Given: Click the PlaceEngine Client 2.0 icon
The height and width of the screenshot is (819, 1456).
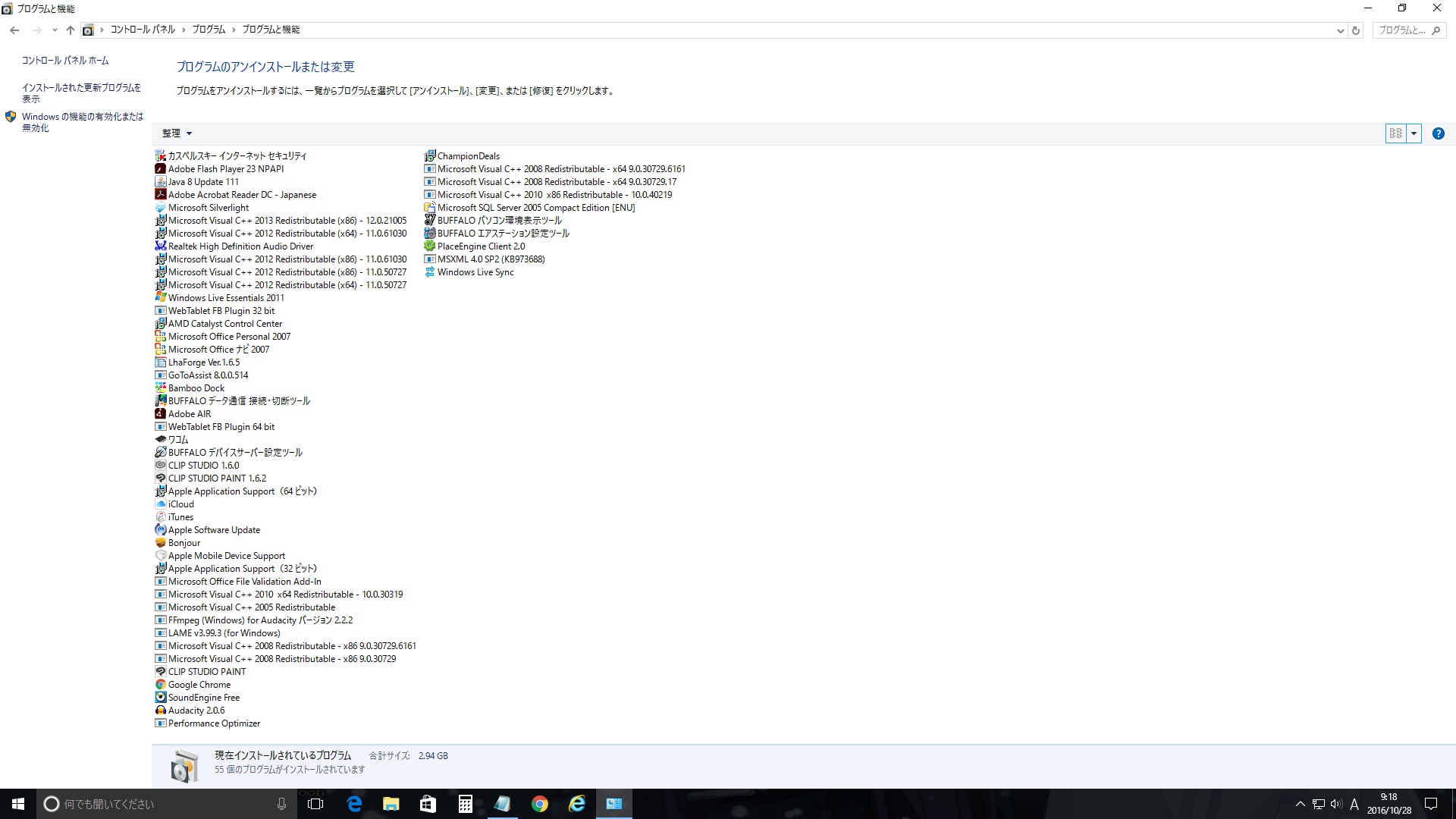Looking at the screenshot, I should click(430, 246).
